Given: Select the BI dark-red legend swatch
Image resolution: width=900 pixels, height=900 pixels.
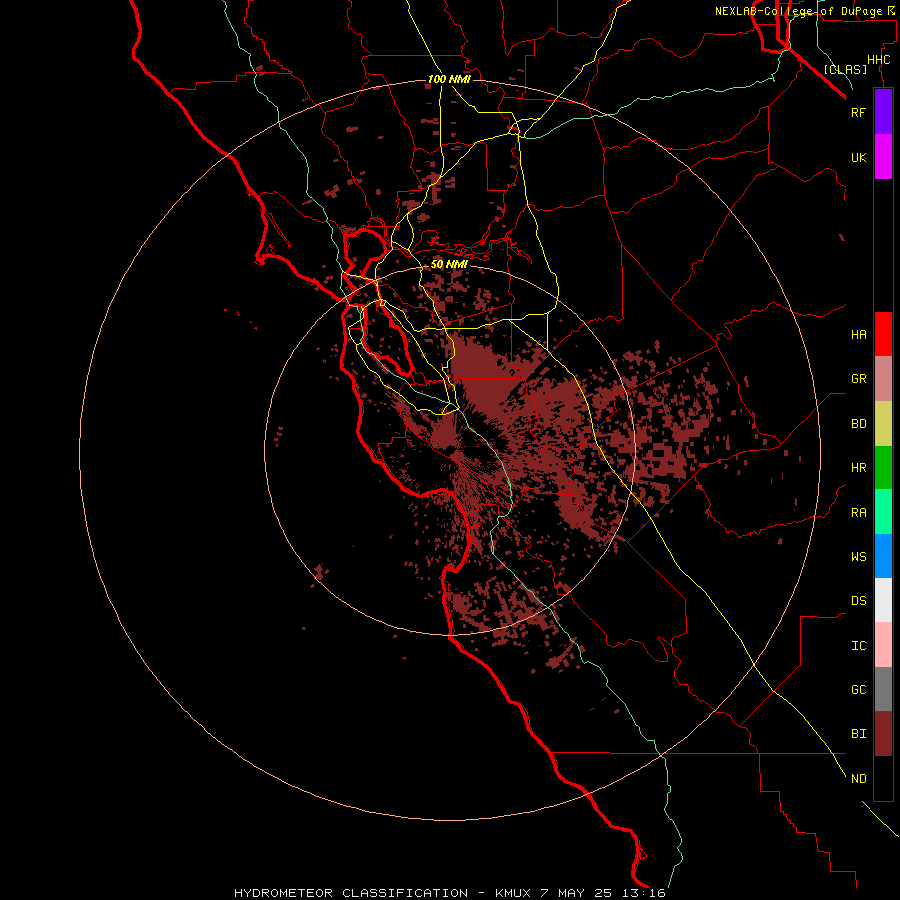Looking at the screenshot, I should pos(883,734).
